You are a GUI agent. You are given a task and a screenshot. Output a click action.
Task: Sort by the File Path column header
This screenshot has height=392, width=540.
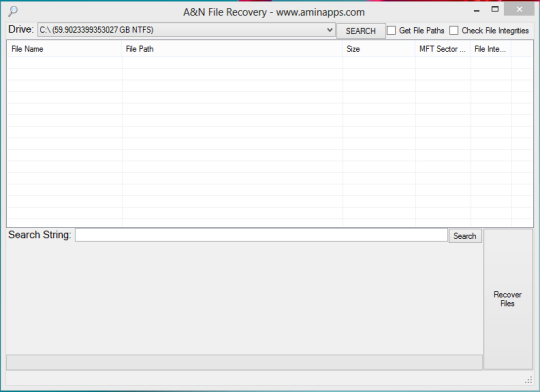232,49
